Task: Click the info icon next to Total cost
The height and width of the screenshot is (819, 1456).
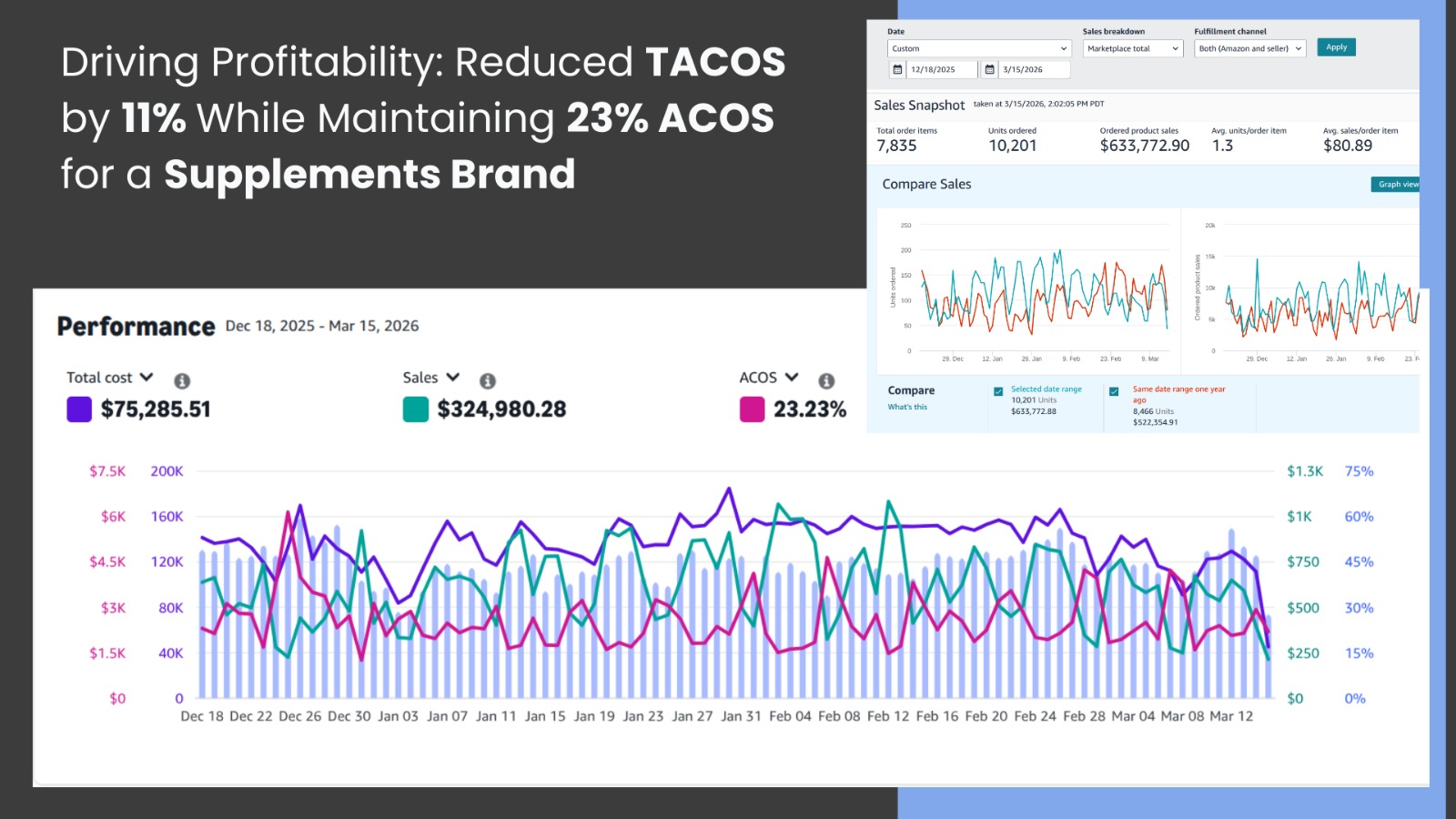Action: (182, 381)
